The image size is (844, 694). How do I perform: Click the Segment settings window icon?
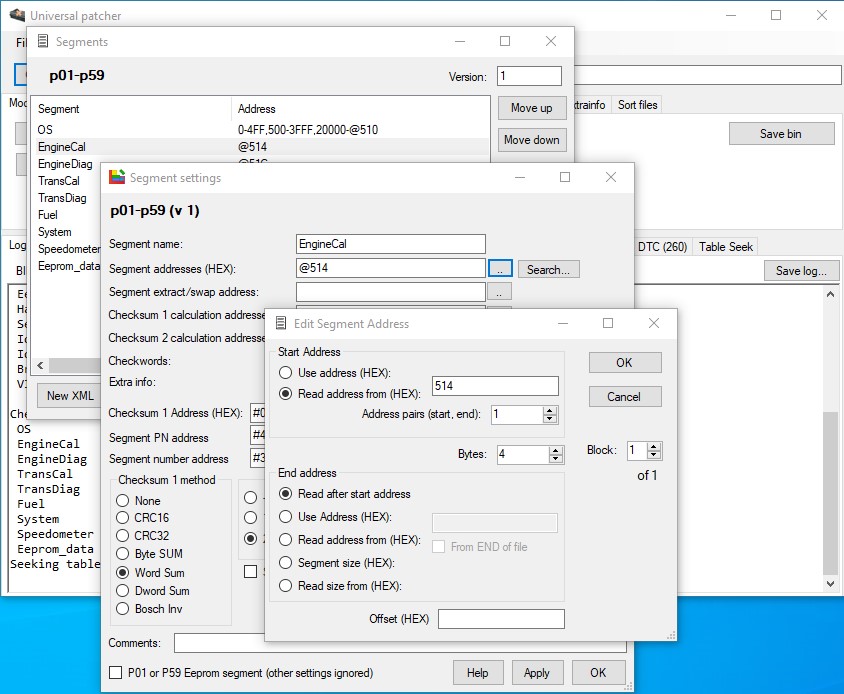117,177
